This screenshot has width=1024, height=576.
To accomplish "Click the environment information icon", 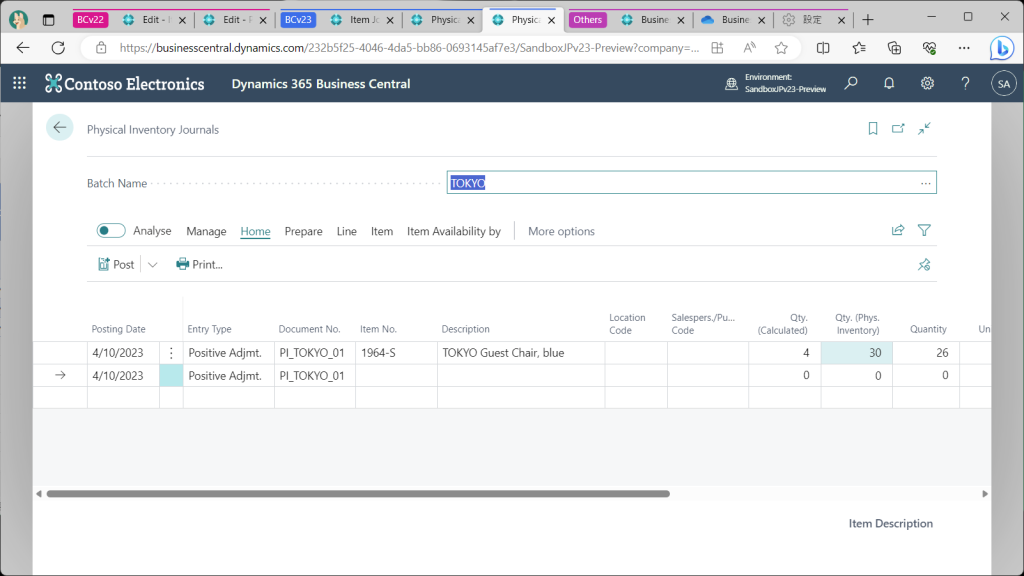I will pyautogui.click(x=731, y=84).
